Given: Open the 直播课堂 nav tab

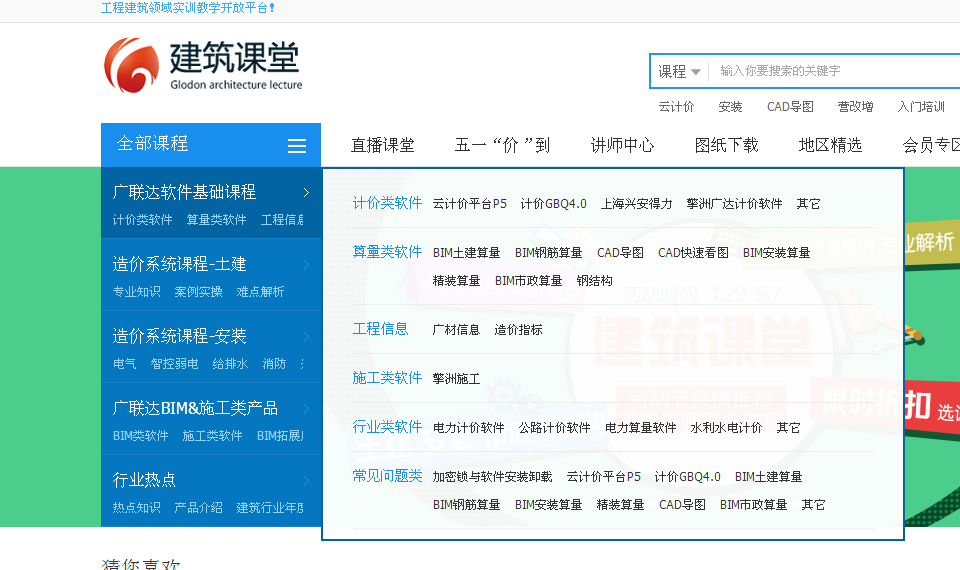Looking at the screenshot, I should tap(383, 145).
